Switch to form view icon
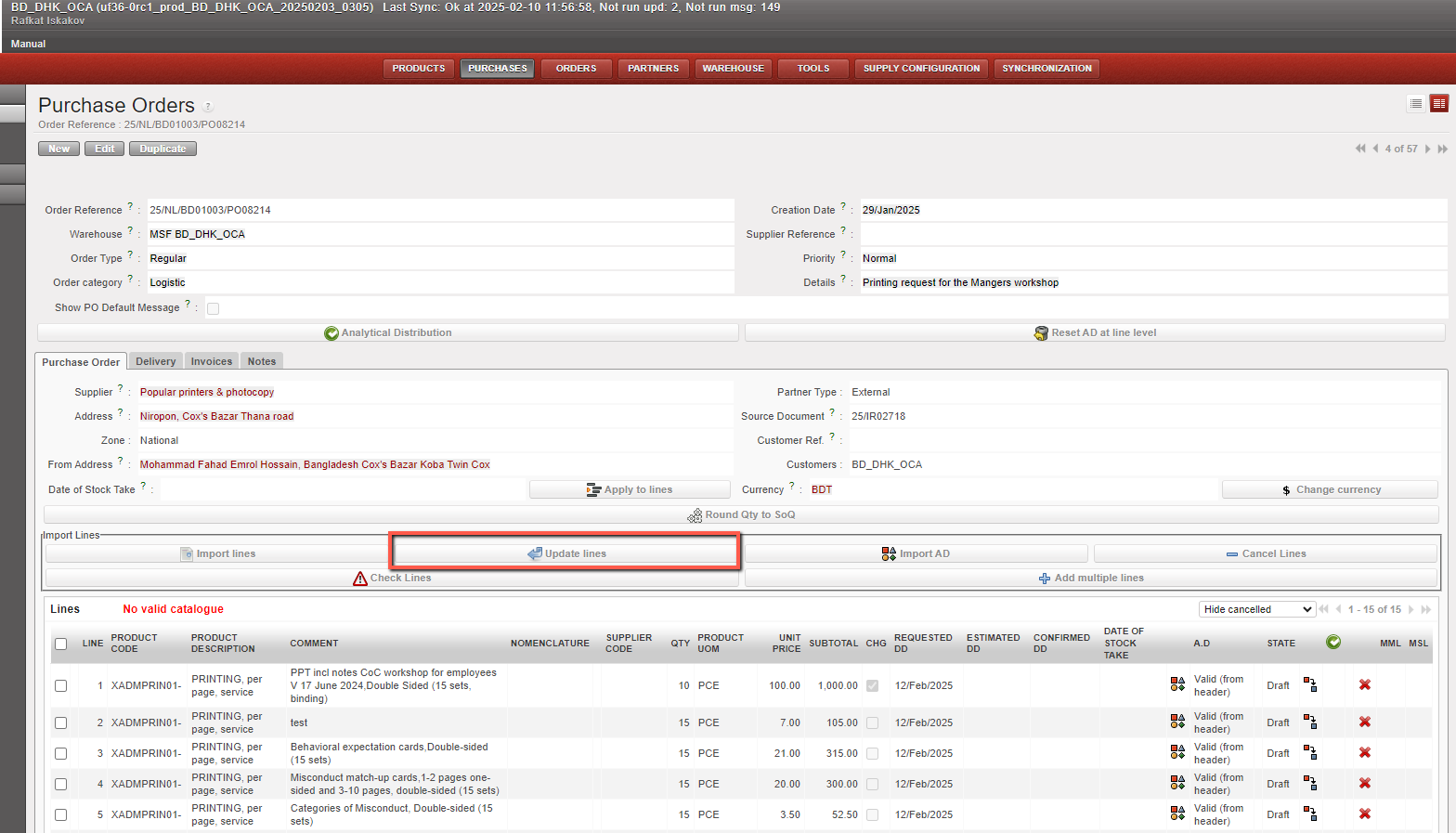 pos(1438,104)
